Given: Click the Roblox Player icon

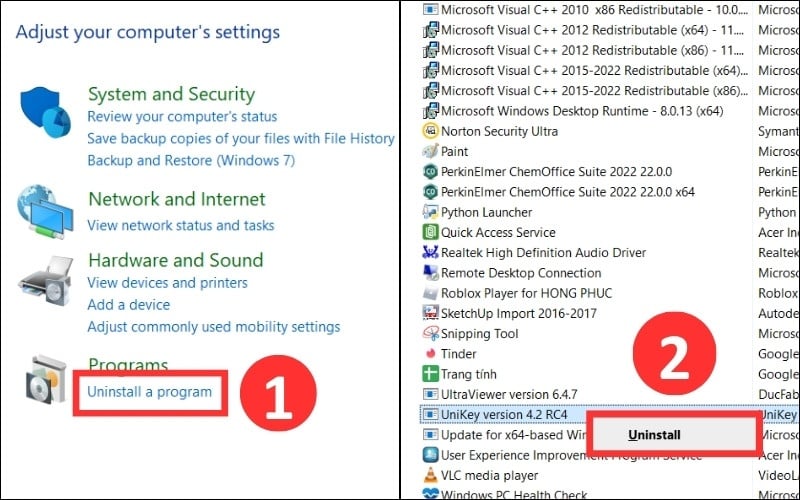Looking at the screenshot, I should (x=430, y=293).
